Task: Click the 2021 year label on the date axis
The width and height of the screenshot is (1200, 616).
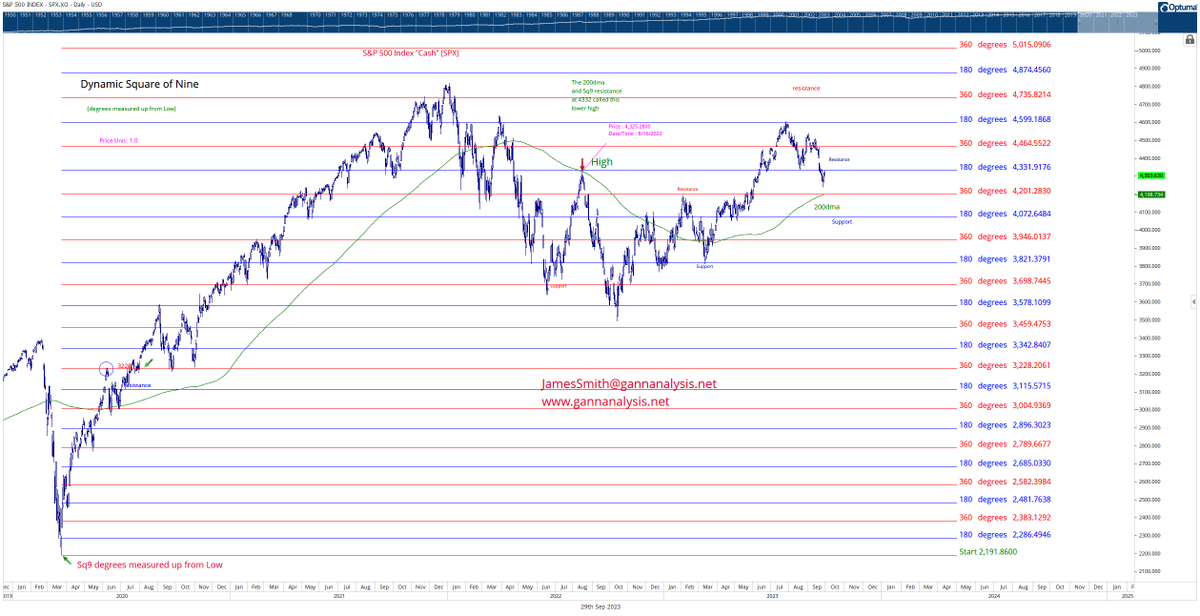Action: point(341,595)
